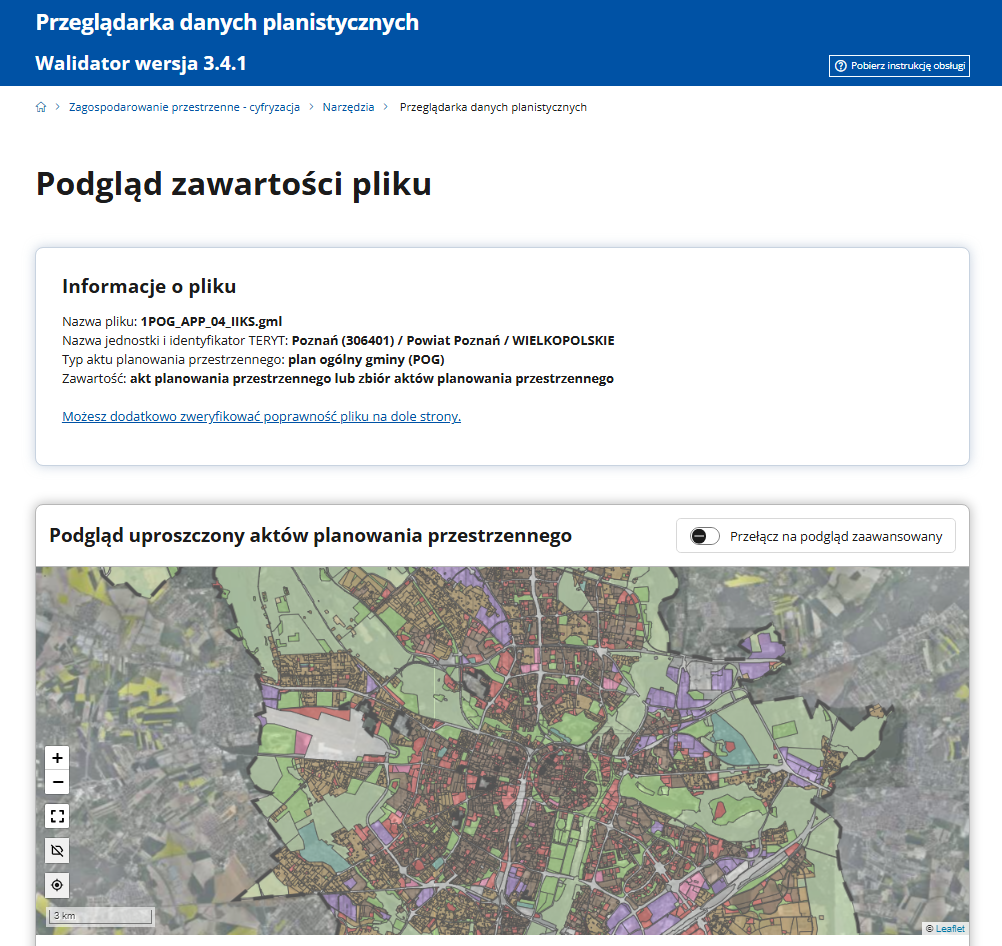Viewport: 1002px width, 946px height.
Task: Open Przeglądarka danych planistycznych breadcrumb entry
Action: click(492, 106)
